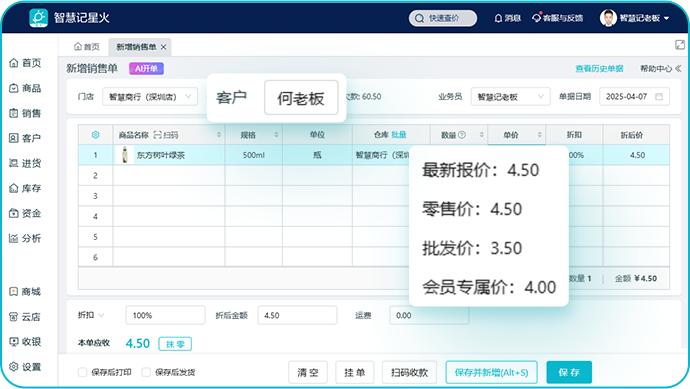
Task: Click the 清空 button
Action: coord(308,372)
